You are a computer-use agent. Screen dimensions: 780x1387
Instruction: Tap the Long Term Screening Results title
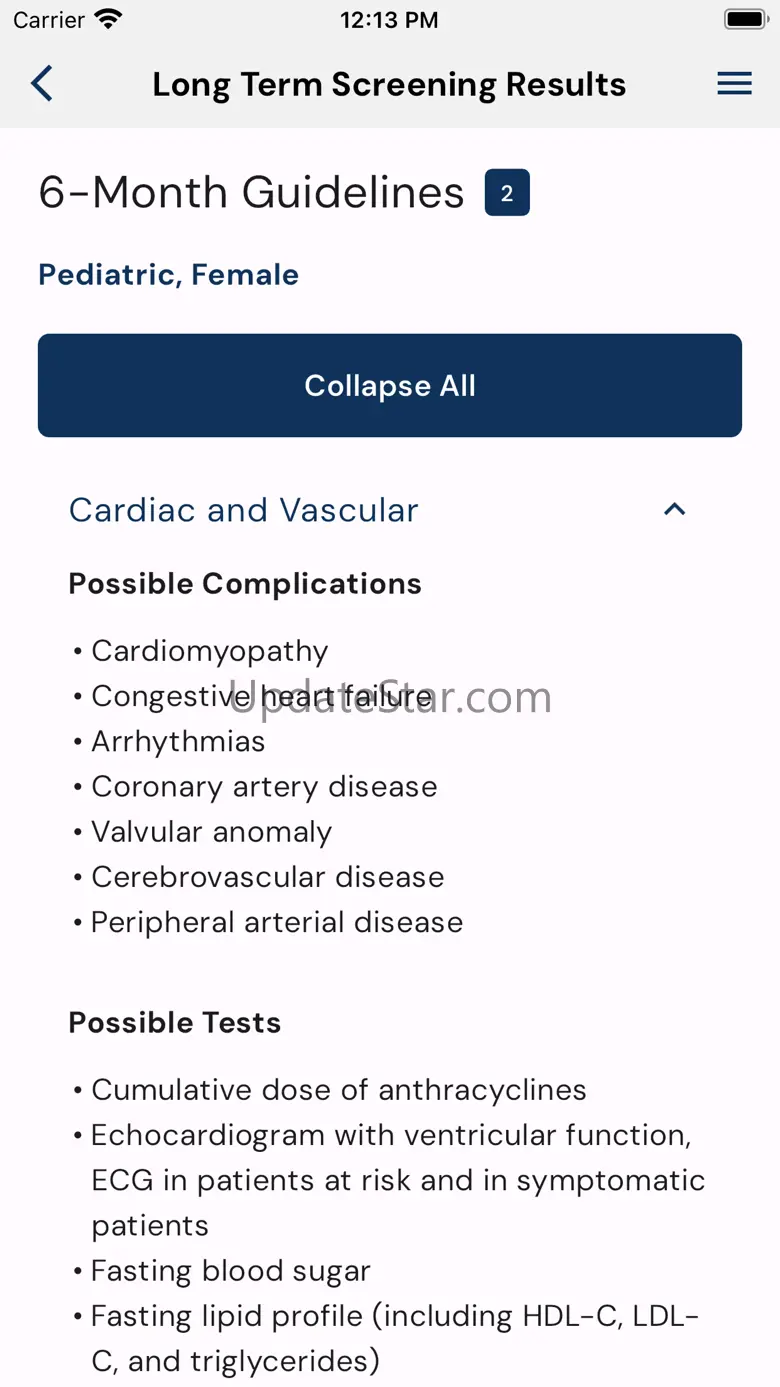point(389,85)
